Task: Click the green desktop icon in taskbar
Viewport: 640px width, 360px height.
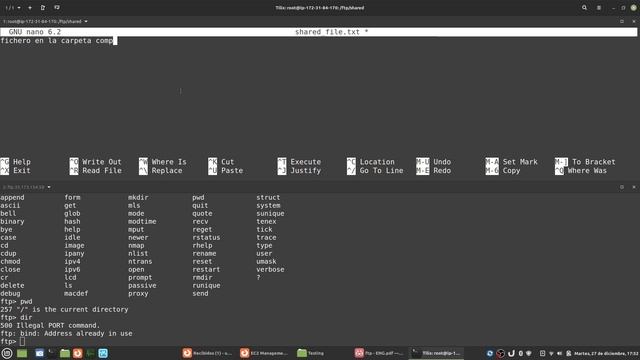Action: pyautogui.click(x=22, y=353)
